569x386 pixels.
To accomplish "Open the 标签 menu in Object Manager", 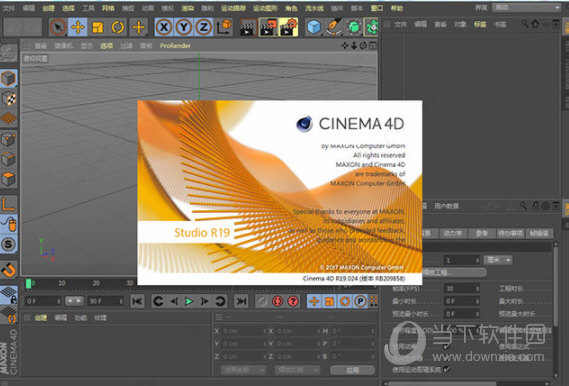I will pyautogui.click(x=480, y=24).
